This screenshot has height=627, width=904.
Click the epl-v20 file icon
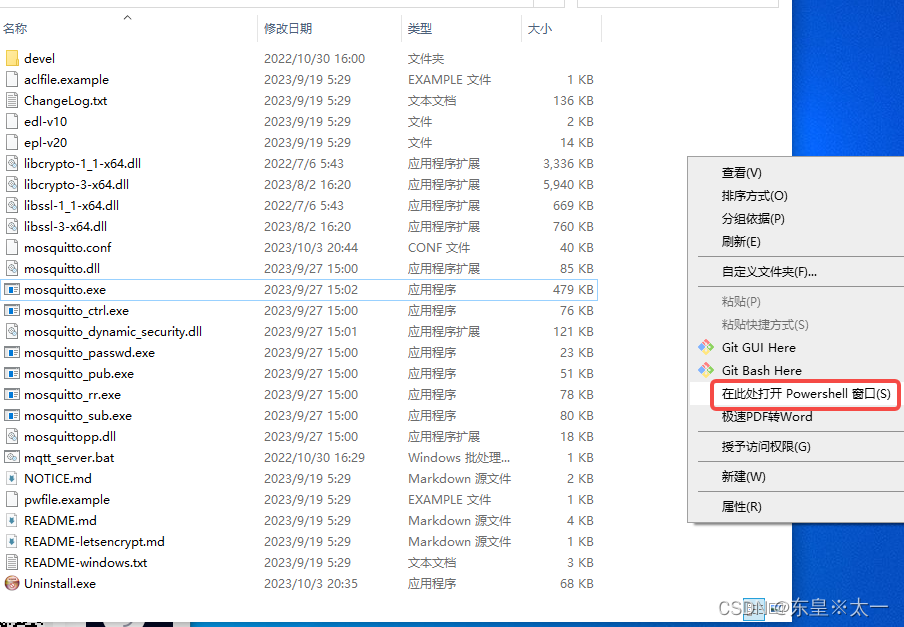click(x=12, y=142)
